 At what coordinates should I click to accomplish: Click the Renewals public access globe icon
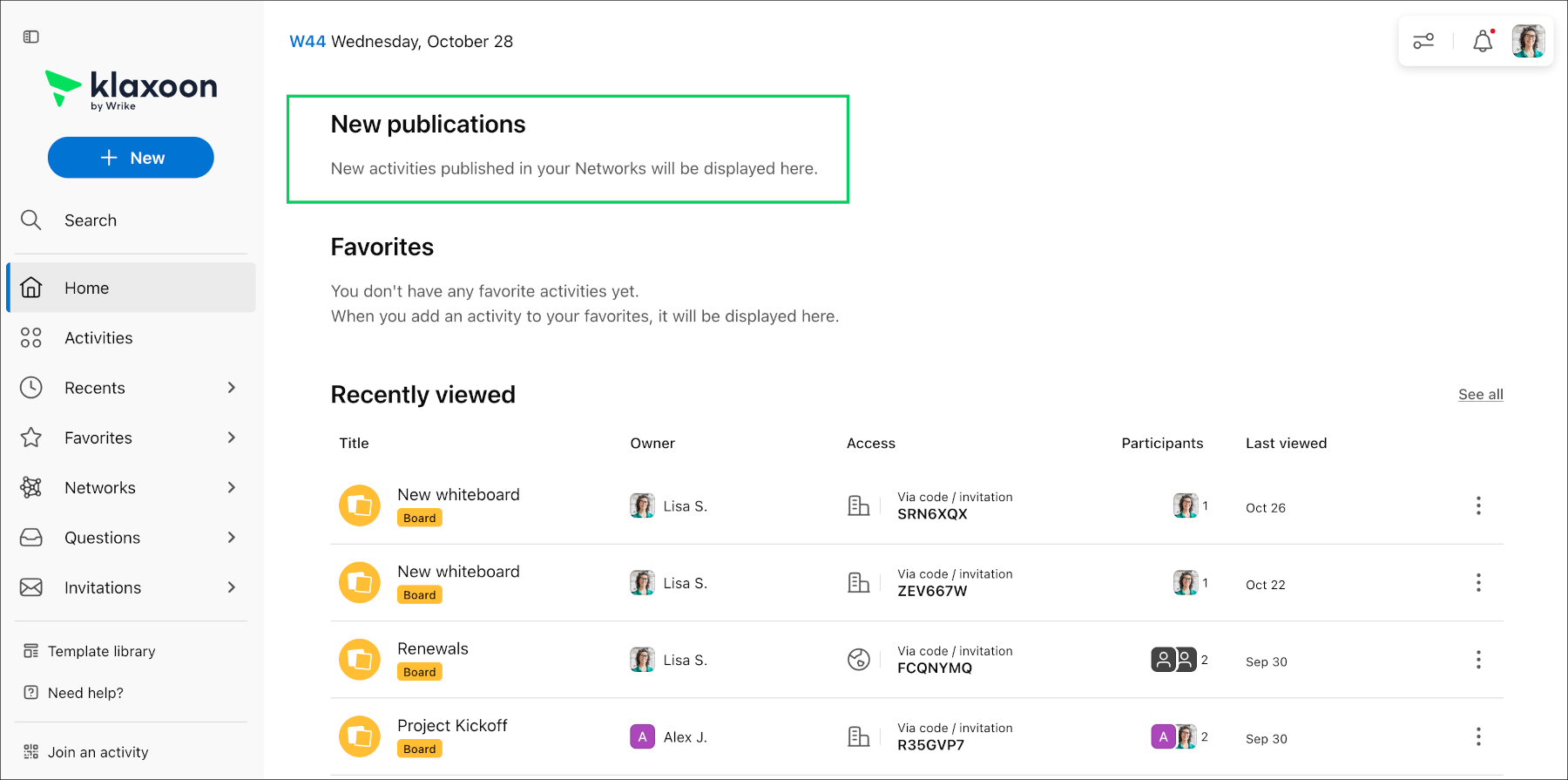pos(859,660)
